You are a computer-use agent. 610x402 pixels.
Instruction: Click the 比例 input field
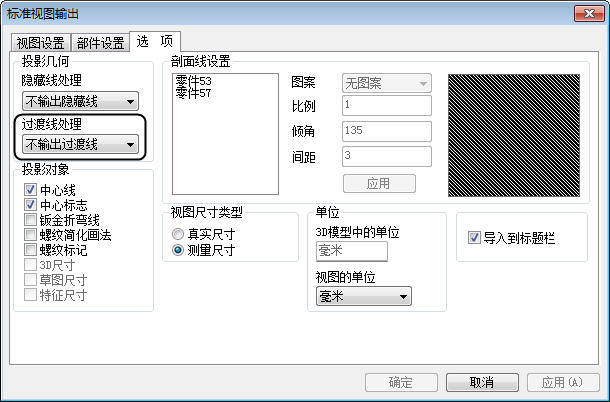click(x=387, y=105)
